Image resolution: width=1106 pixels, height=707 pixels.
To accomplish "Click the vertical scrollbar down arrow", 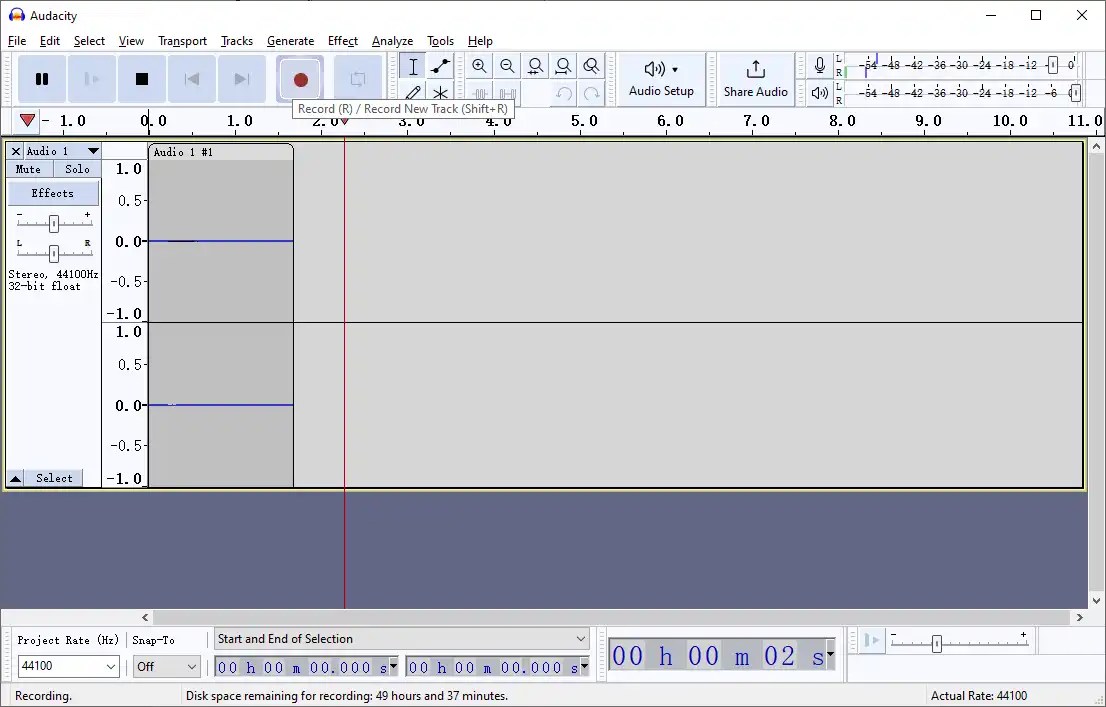I will (1096, 601).
